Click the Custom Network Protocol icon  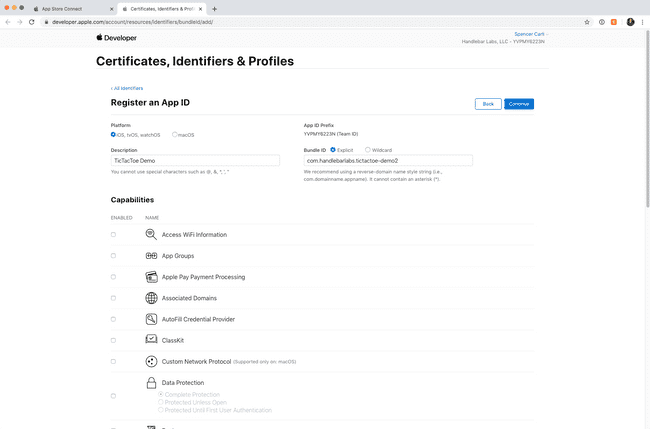(x=151, y=361)
